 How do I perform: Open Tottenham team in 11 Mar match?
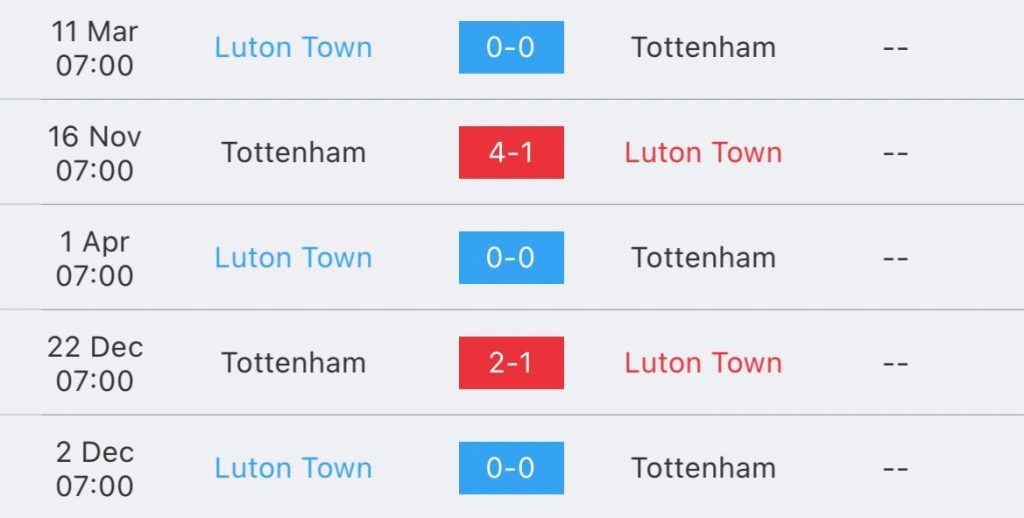click(x=703, y=47)
